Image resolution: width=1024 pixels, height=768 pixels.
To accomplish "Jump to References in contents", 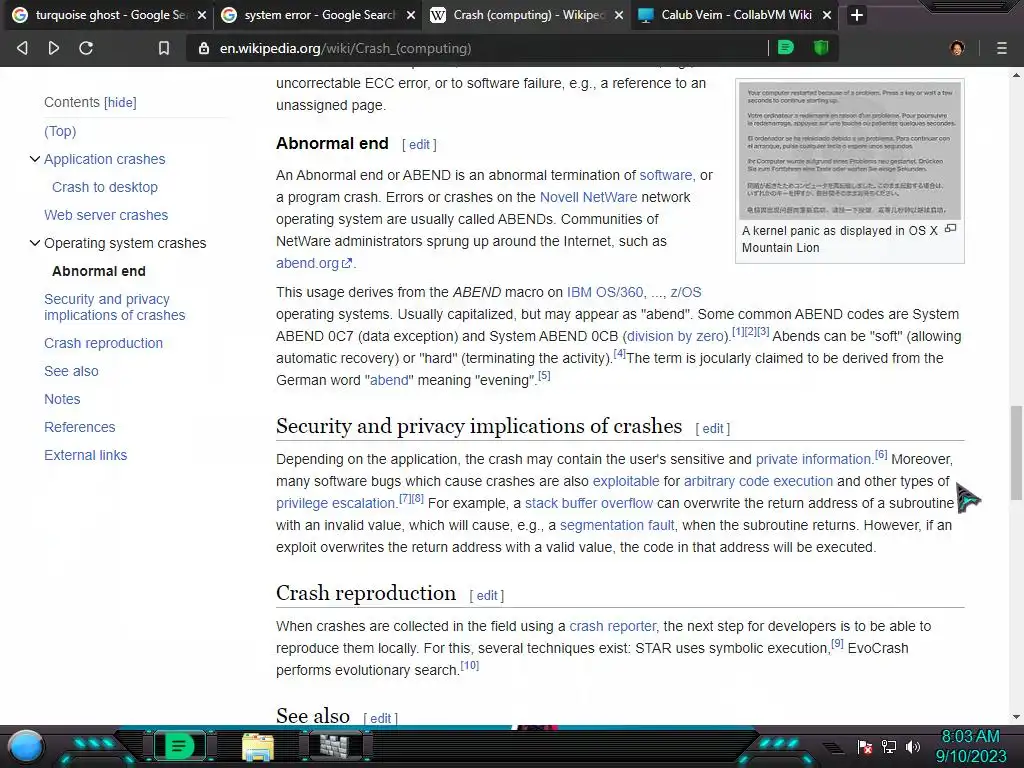I will click(x=80, y=428).
